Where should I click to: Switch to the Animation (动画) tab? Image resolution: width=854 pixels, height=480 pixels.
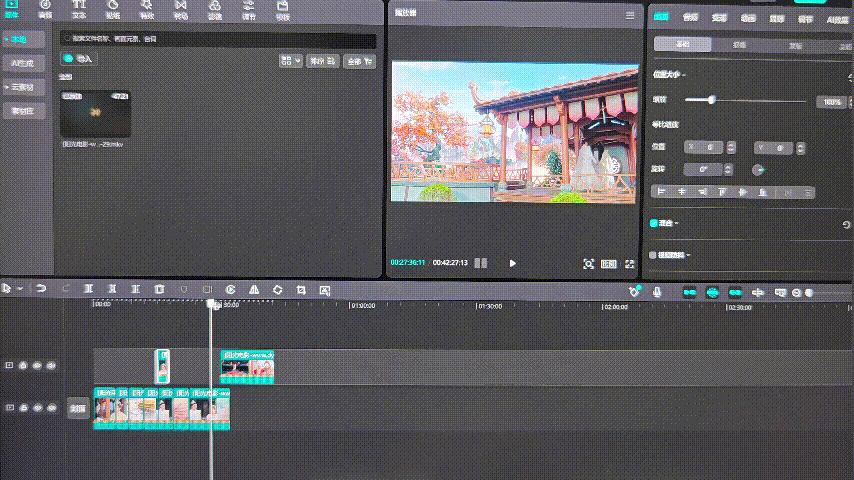point(748,18)
